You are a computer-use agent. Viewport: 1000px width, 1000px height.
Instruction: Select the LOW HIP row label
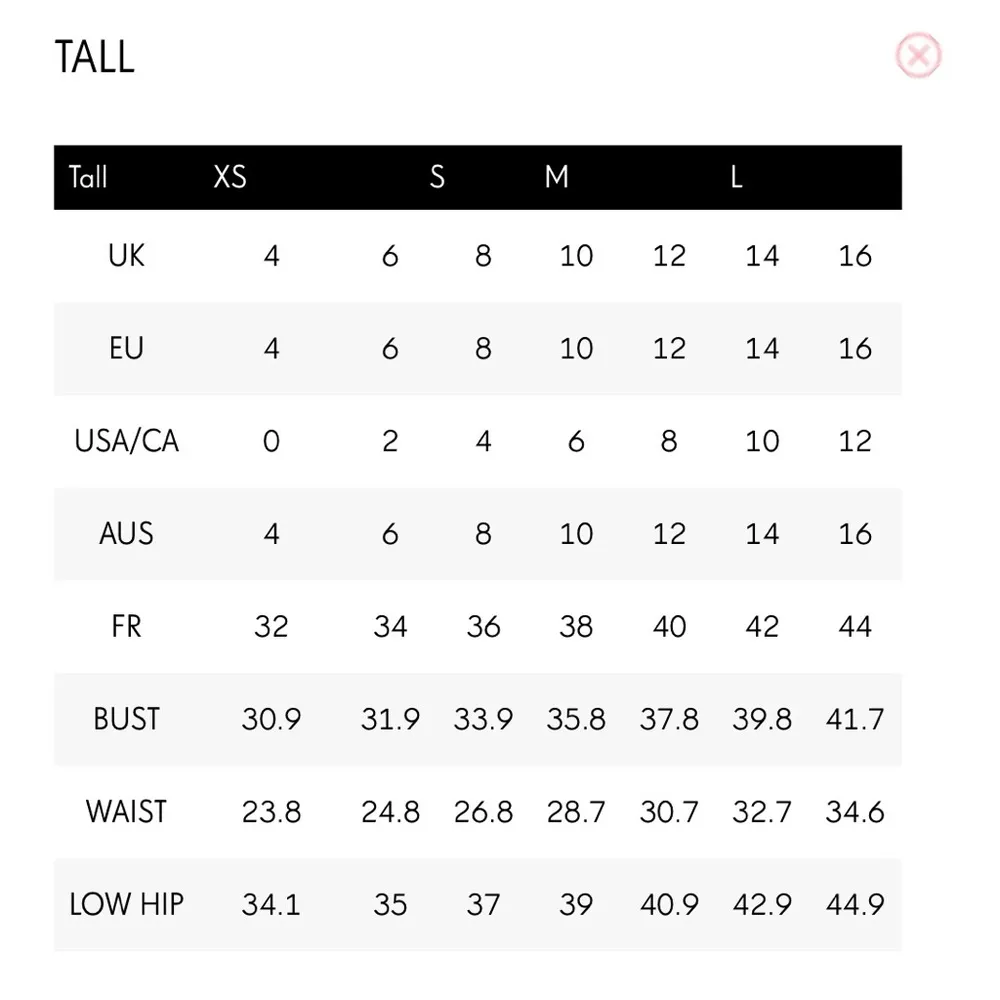pos(127,904)
